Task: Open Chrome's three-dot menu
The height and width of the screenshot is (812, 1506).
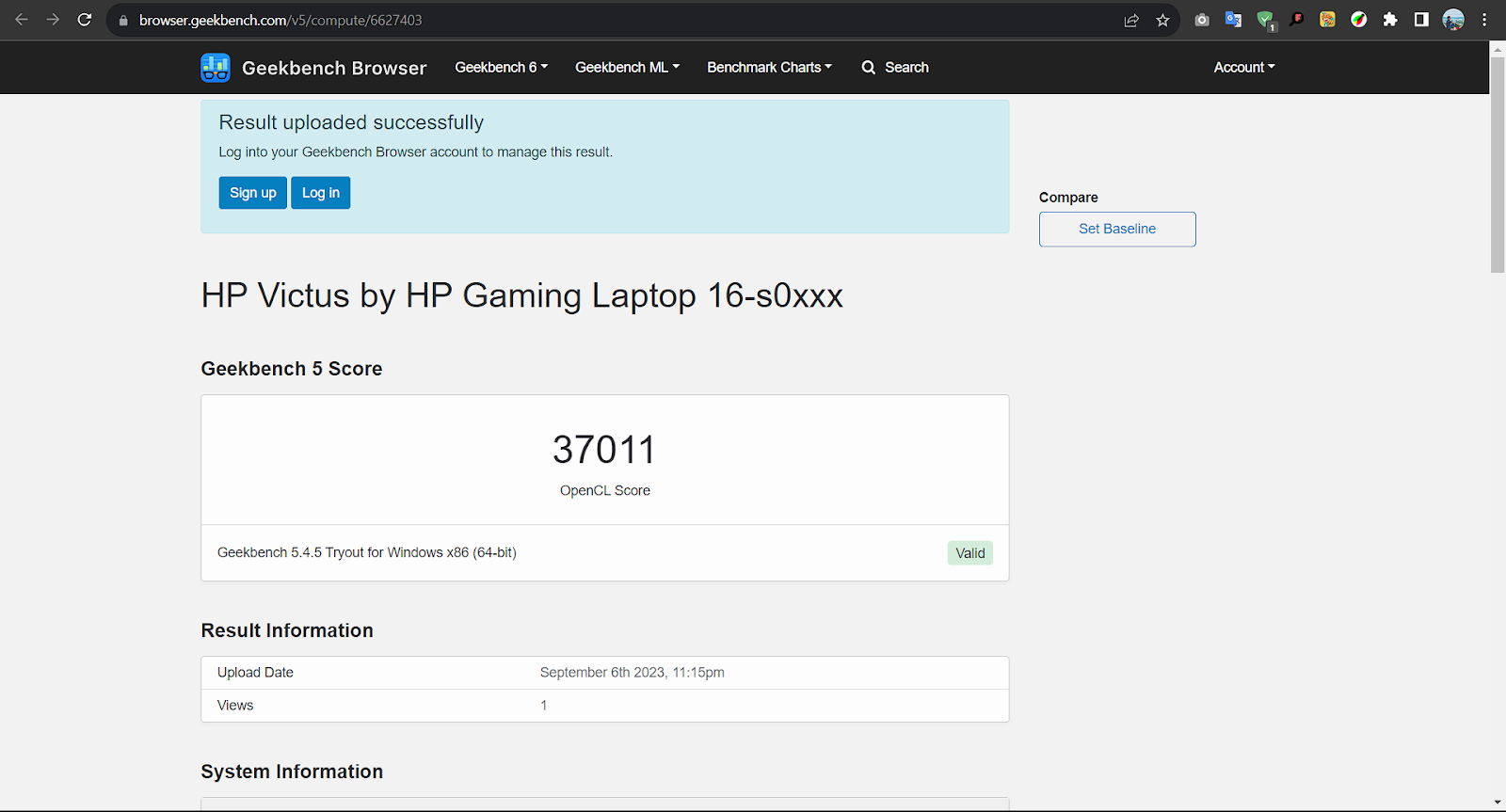Action: (x=1484, y=20)
